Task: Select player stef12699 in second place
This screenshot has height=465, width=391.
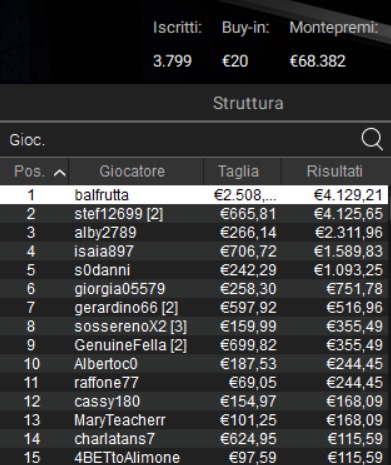Action: [194, 214]
